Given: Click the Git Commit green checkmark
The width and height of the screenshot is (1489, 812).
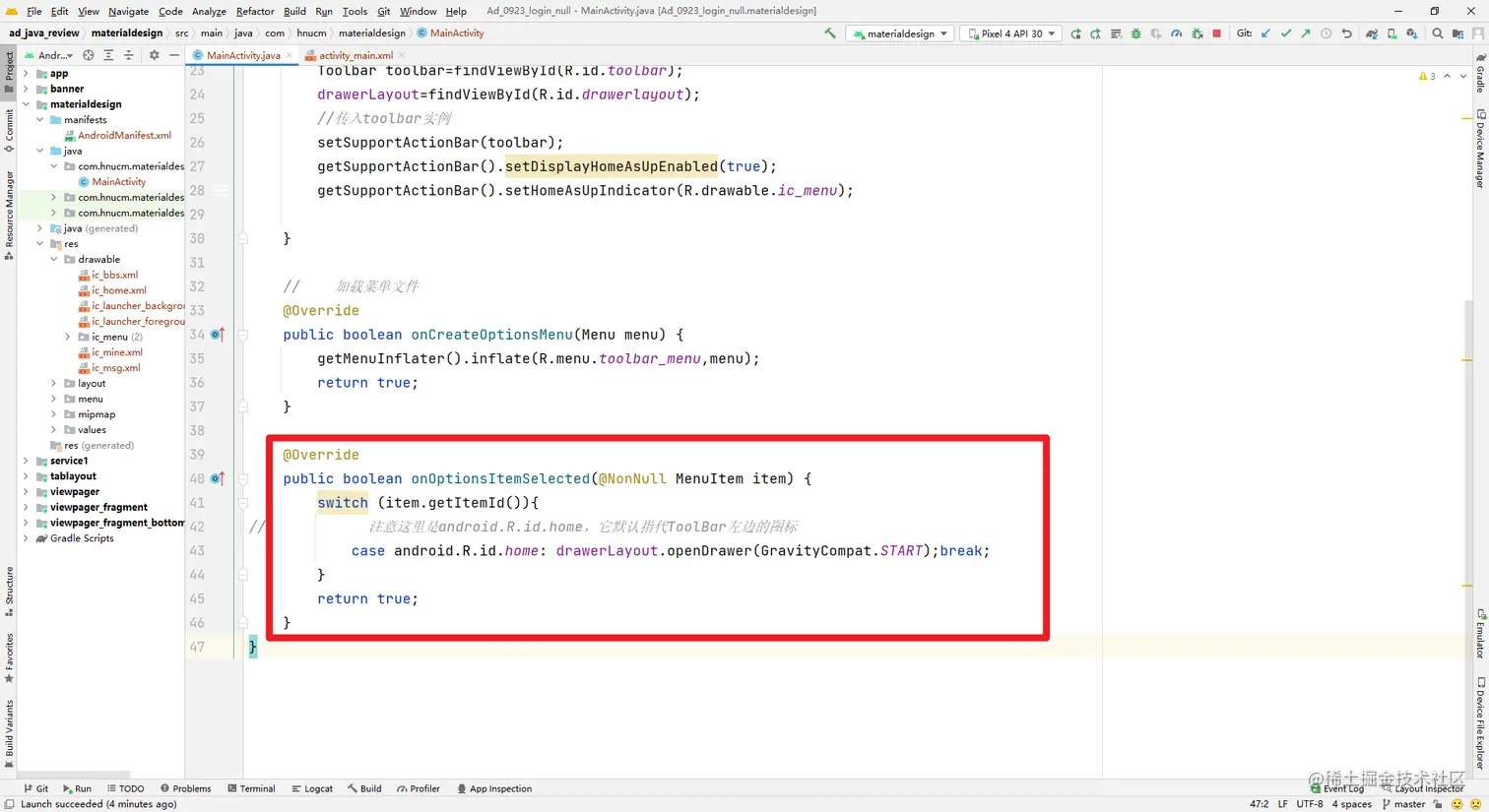Looking at the screenshot, I should (1286, 33).
